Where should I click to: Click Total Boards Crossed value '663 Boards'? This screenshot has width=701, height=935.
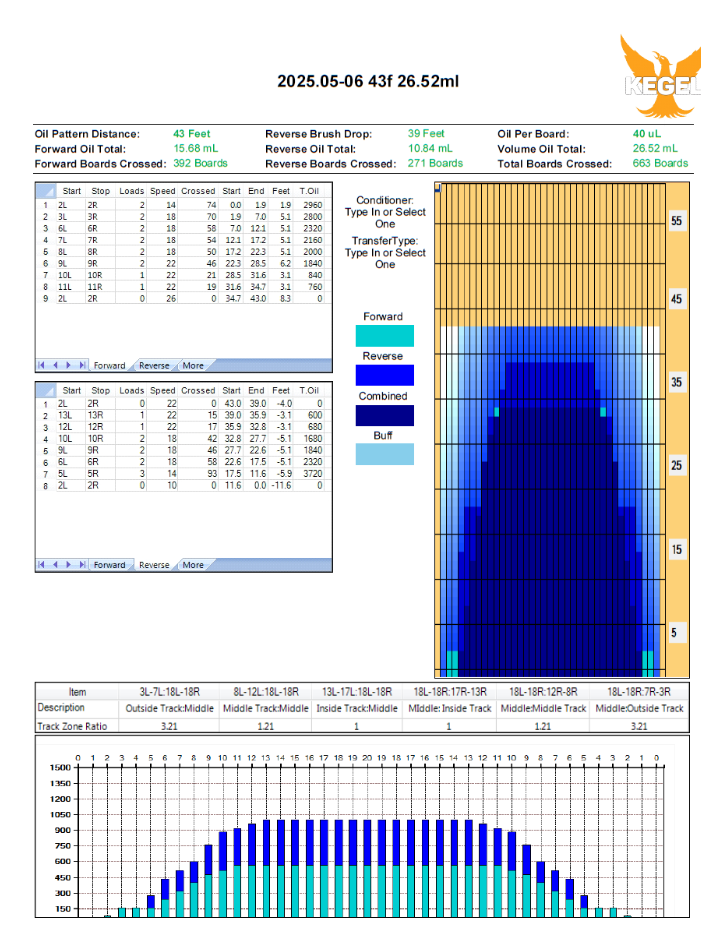point(660,163)
